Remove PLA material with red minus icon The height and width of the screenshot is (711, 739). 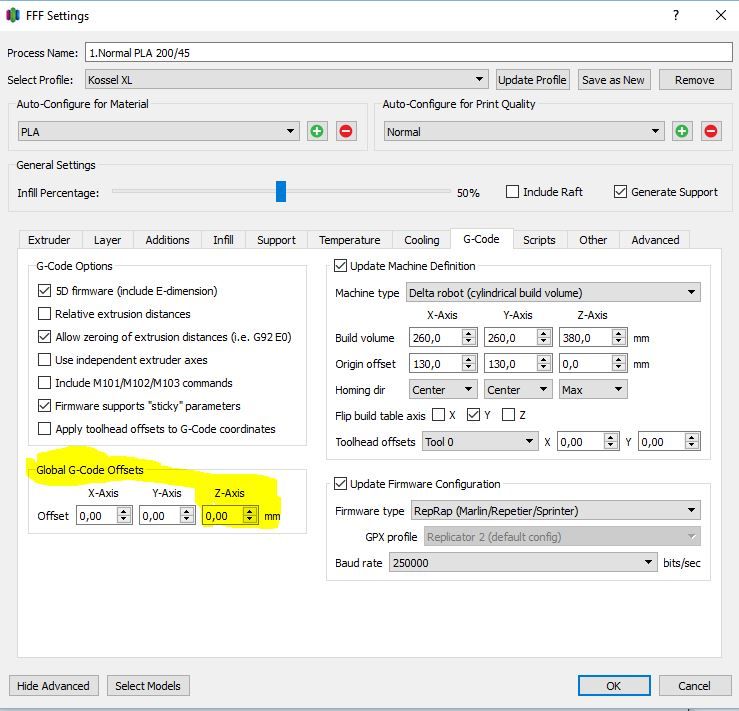pyautogui.click(x=346, y=131)
